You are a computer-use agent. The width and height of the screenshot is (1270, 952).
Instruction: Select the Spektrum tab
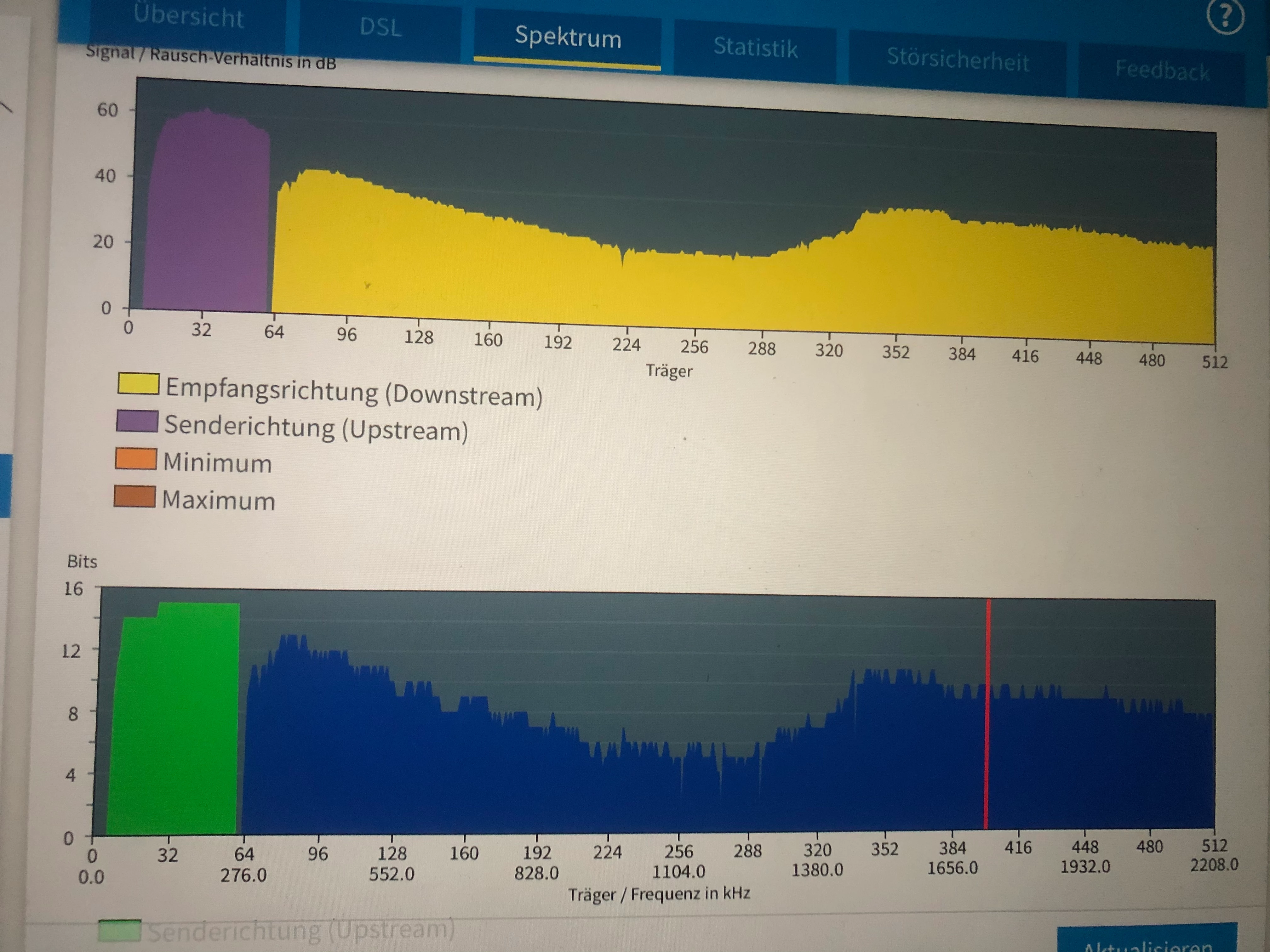[x=568, y=38]
